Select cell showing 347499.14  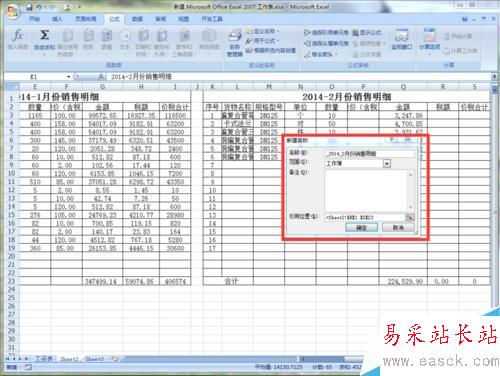102,282
